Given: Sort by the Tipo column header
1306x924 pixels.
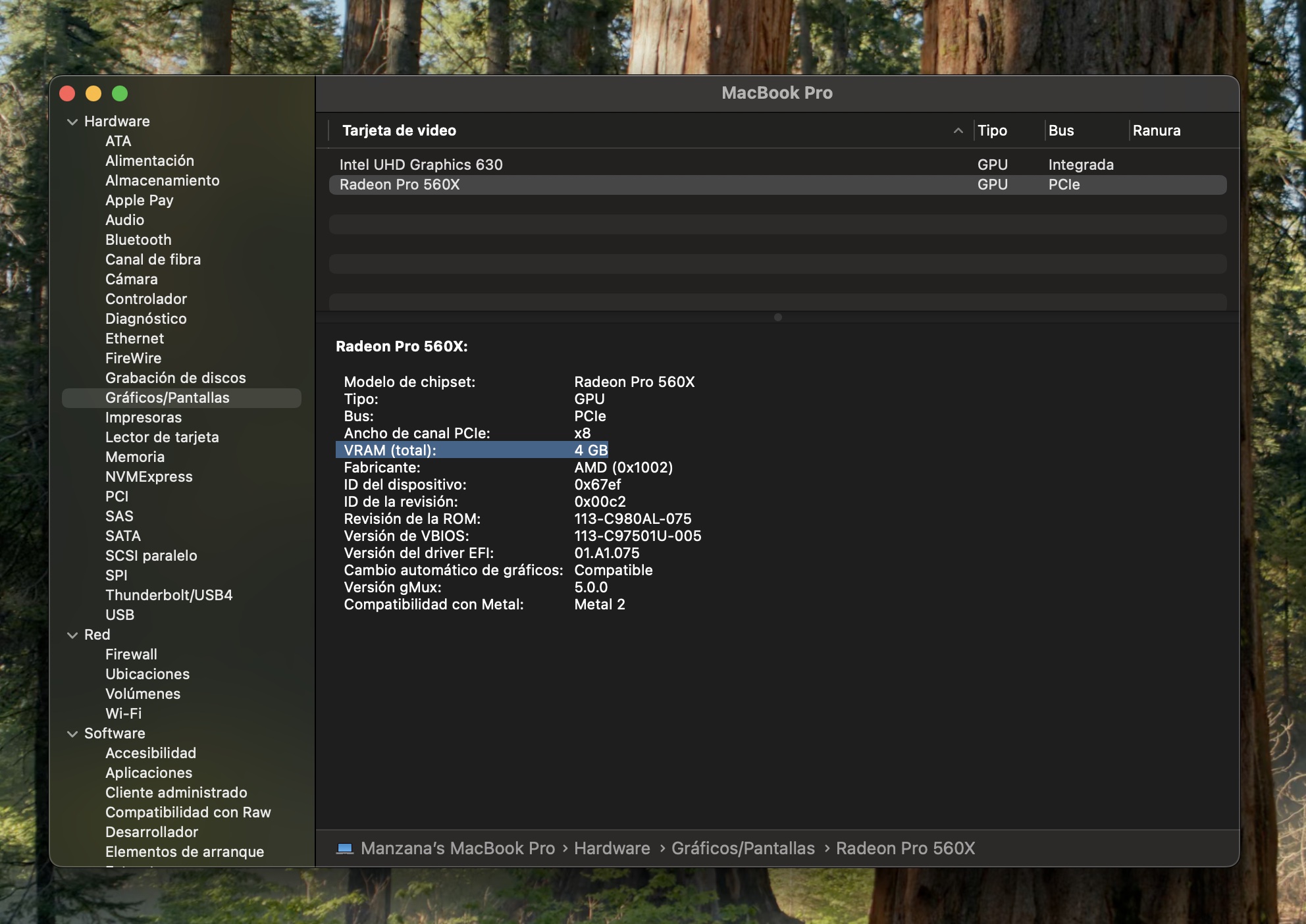Looking at the screenshot, I should point(992,131).
